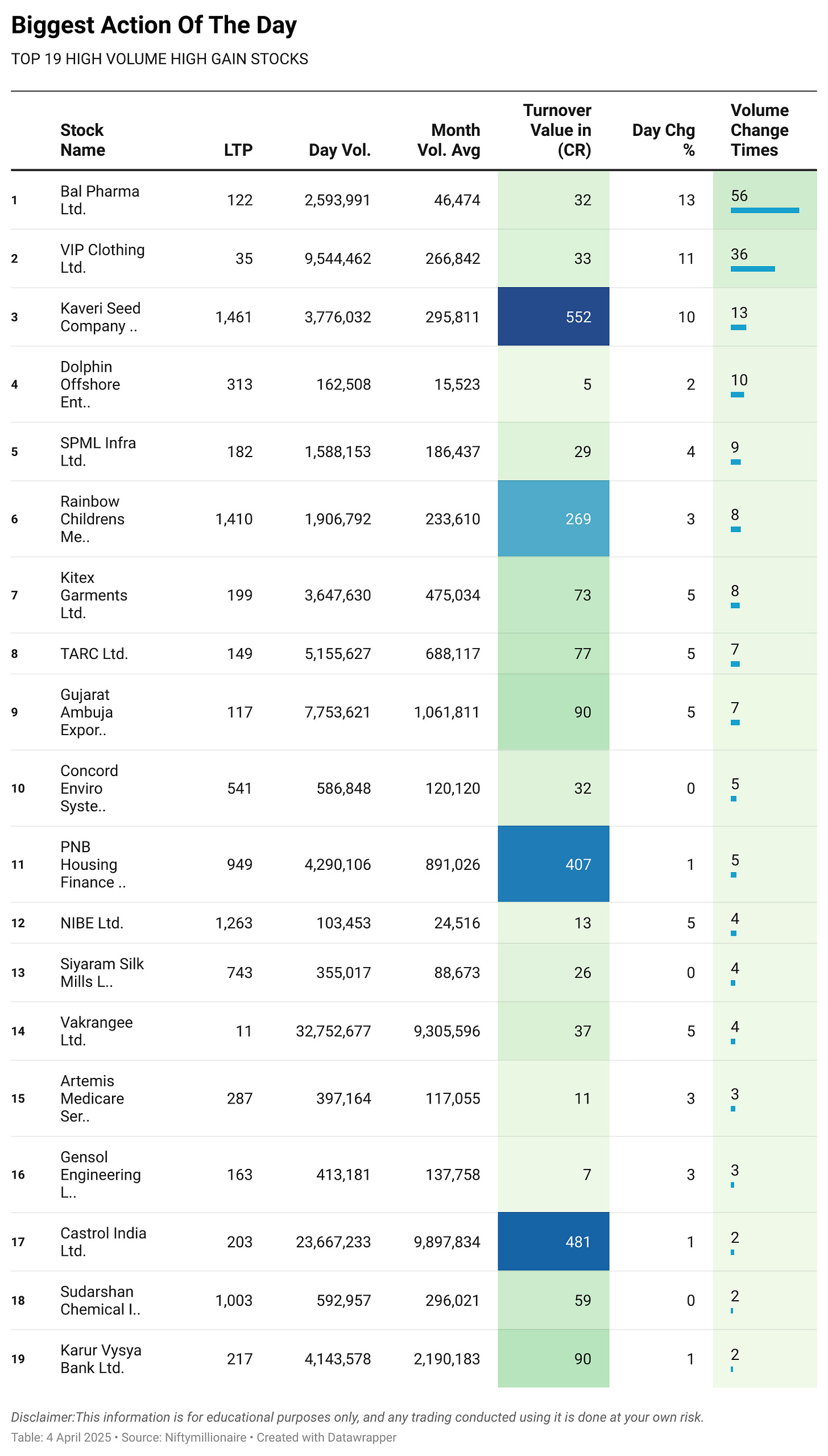Click the 13 day change percent for Bal Pharma

point(686,200)
